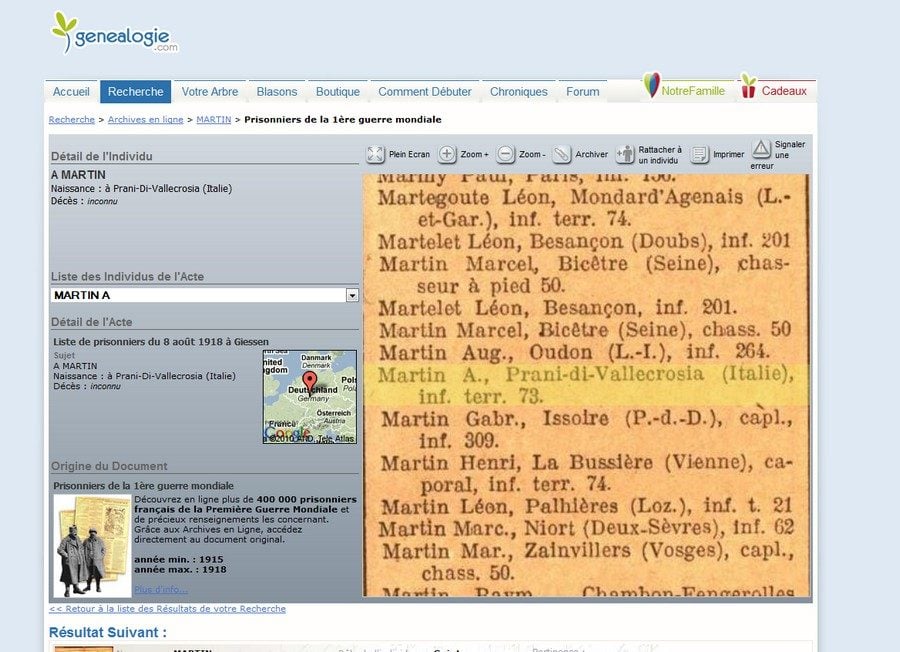
Task: Click the Zoom - magnifier icon
Action: (x=506, y=154)
